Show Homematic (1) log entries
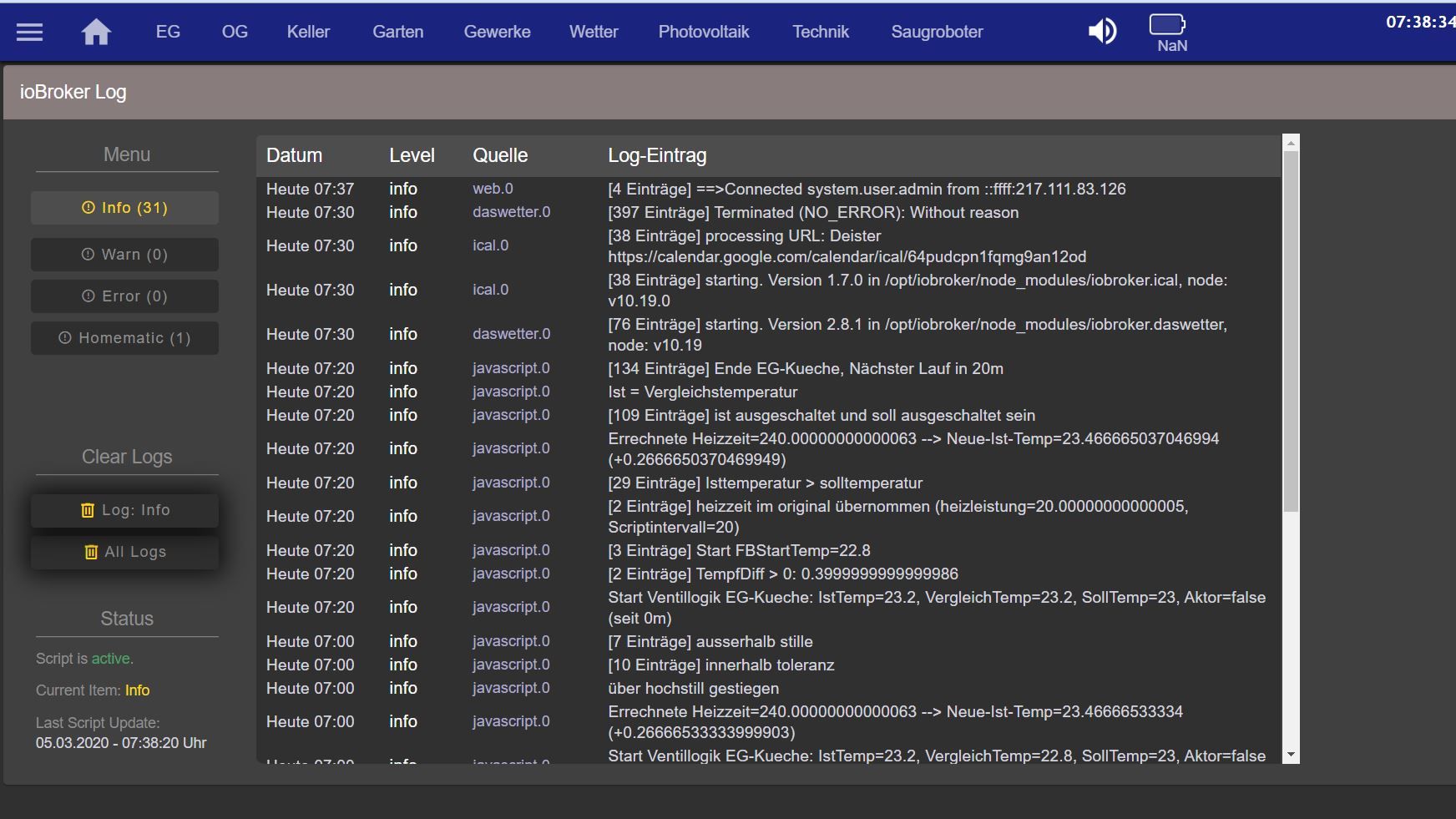The width and height of the screenshot is (1456, 819). (125, 338)
